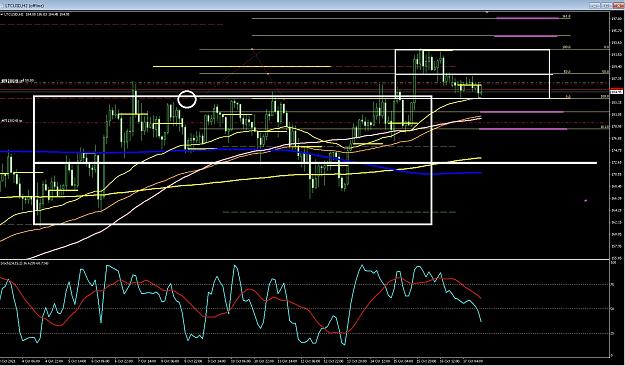Select the LTCUSD,H2 symbol label with OHLC prices

pyautogui.click(x=36, y=14)
